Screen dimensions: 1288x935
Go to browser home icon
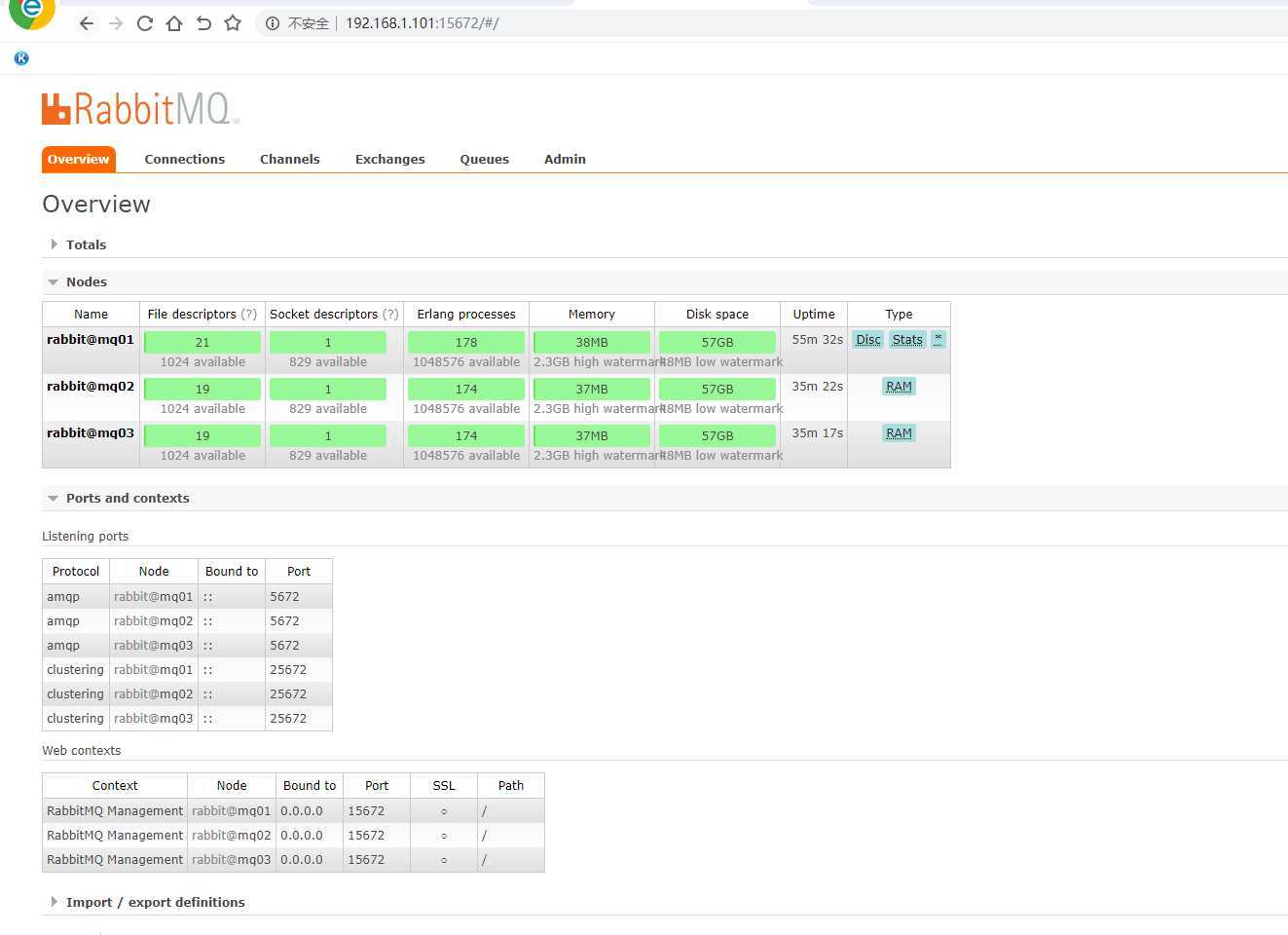coord(174,23)
